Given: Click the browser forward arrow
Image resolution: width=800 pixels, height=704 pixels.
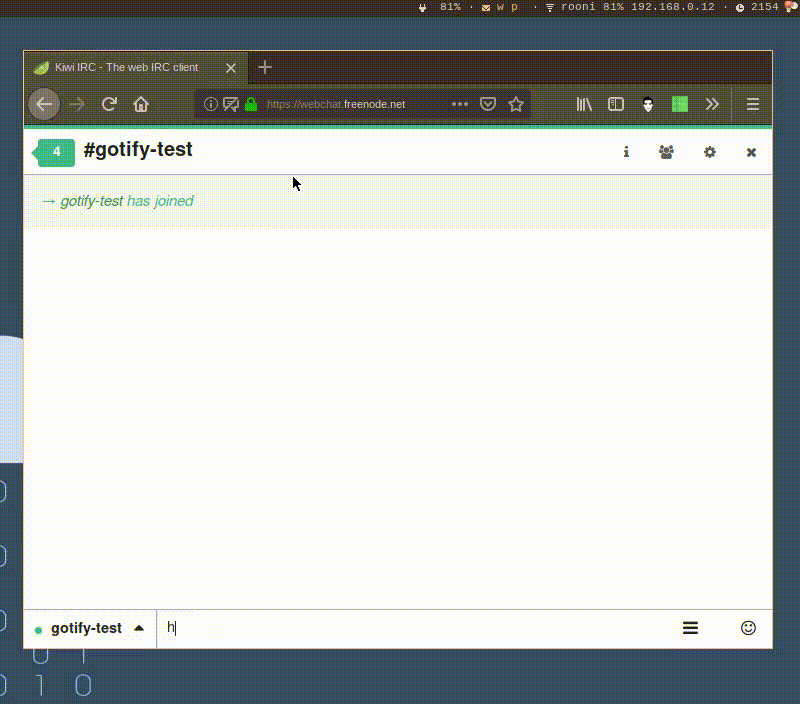Looking at the screenshot, I should (77, 105).
